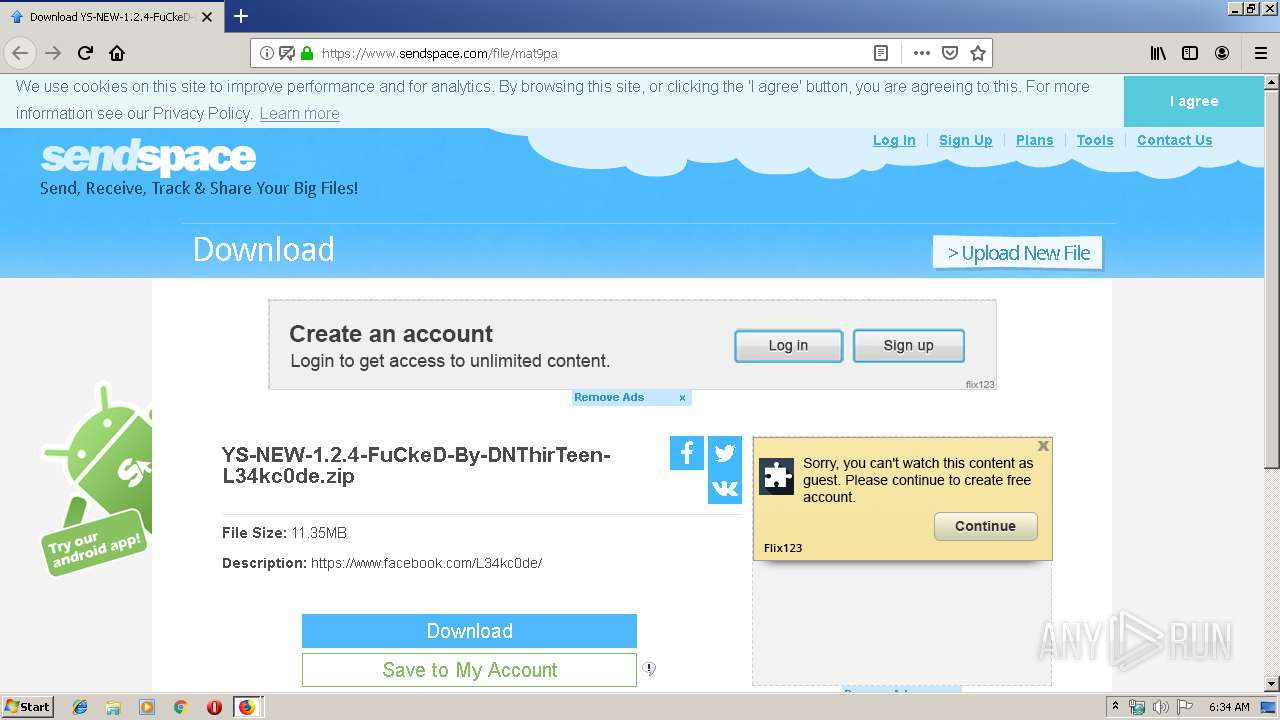Open the Library bookmarks panel
The image size is (1280, 720).
[x=1158, y=53]
